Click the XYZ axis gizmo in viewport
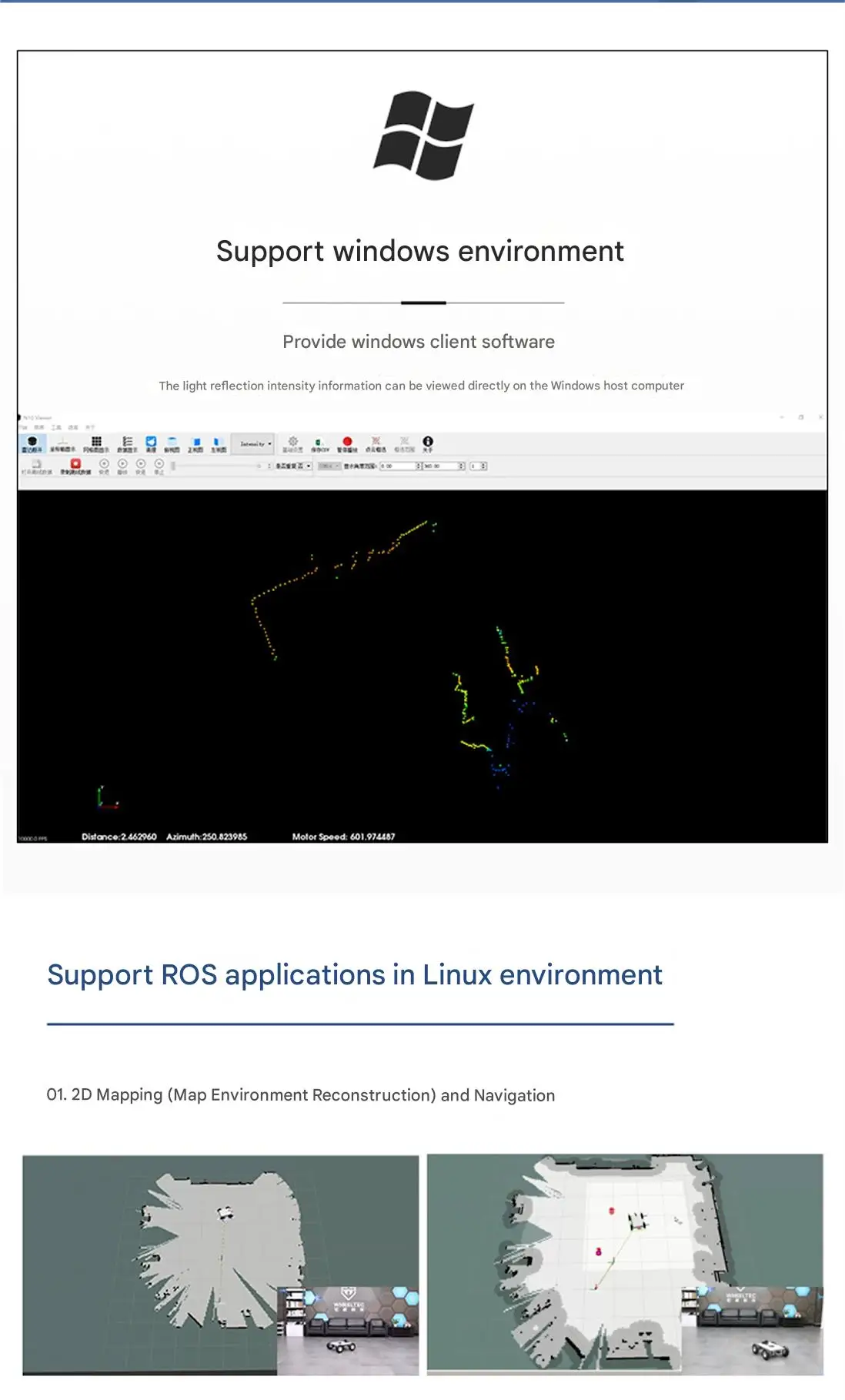845x1400 pixels. click(x=107, y=797)
